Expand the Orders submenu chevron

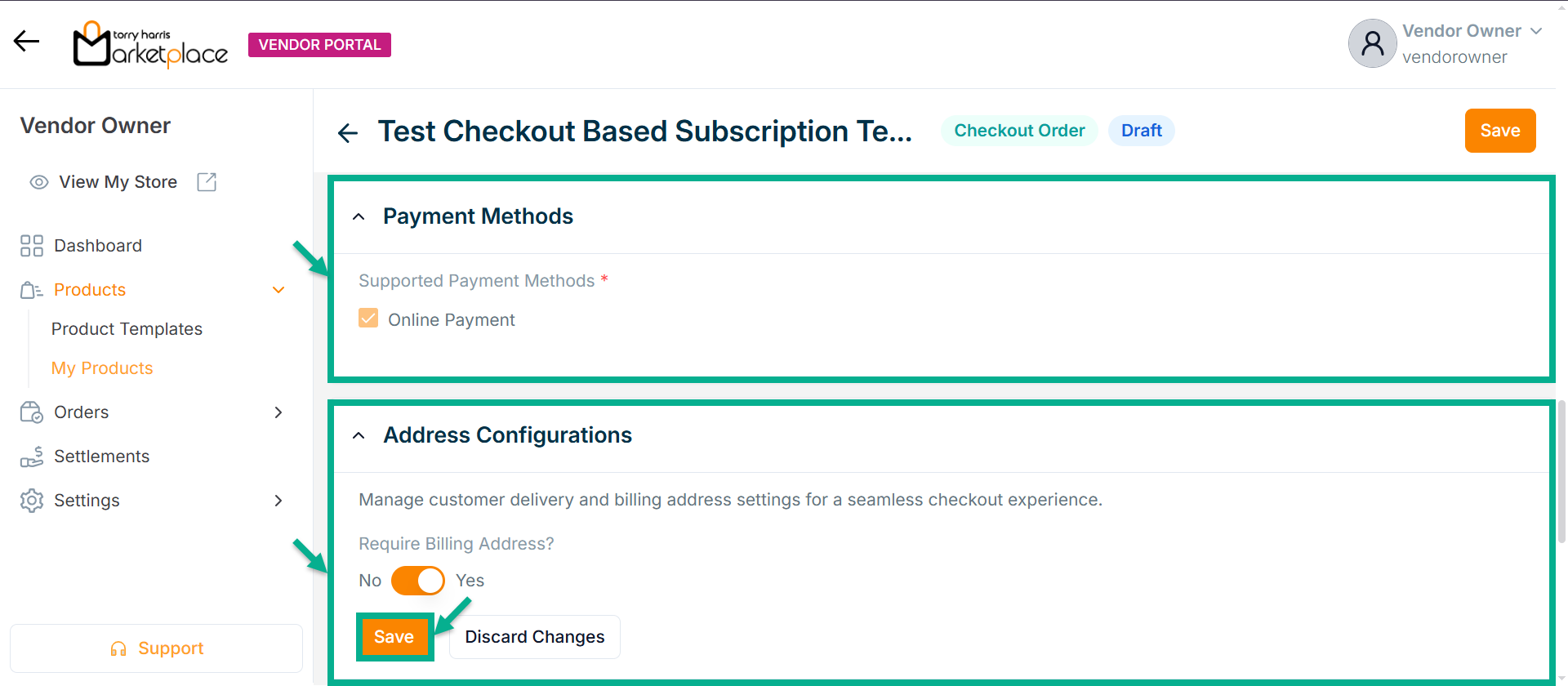(x=278, y=412)
